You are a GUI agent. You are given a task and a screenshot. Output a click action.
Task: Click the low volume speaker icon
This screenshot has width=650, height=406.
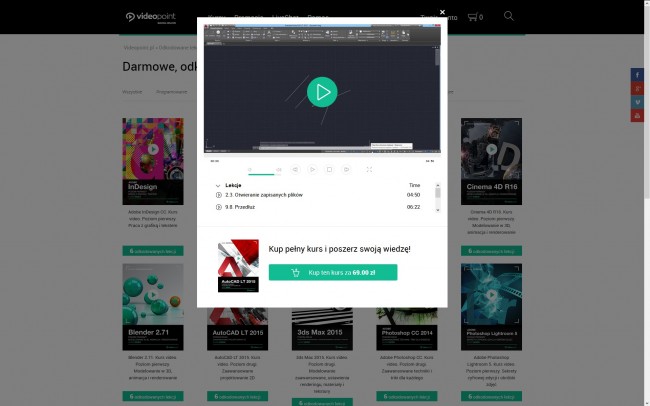(x=250, y=169)
